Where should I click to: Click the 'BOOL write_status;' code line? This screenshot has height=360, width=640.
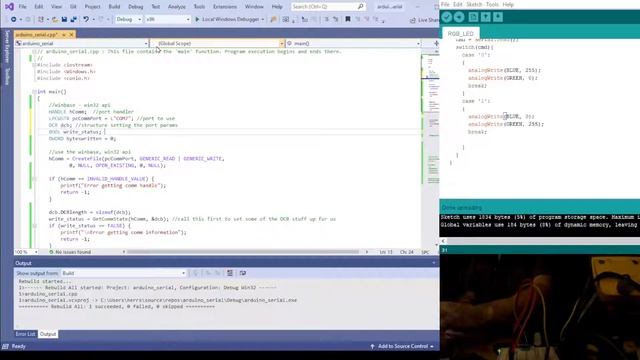pos(75,132)
